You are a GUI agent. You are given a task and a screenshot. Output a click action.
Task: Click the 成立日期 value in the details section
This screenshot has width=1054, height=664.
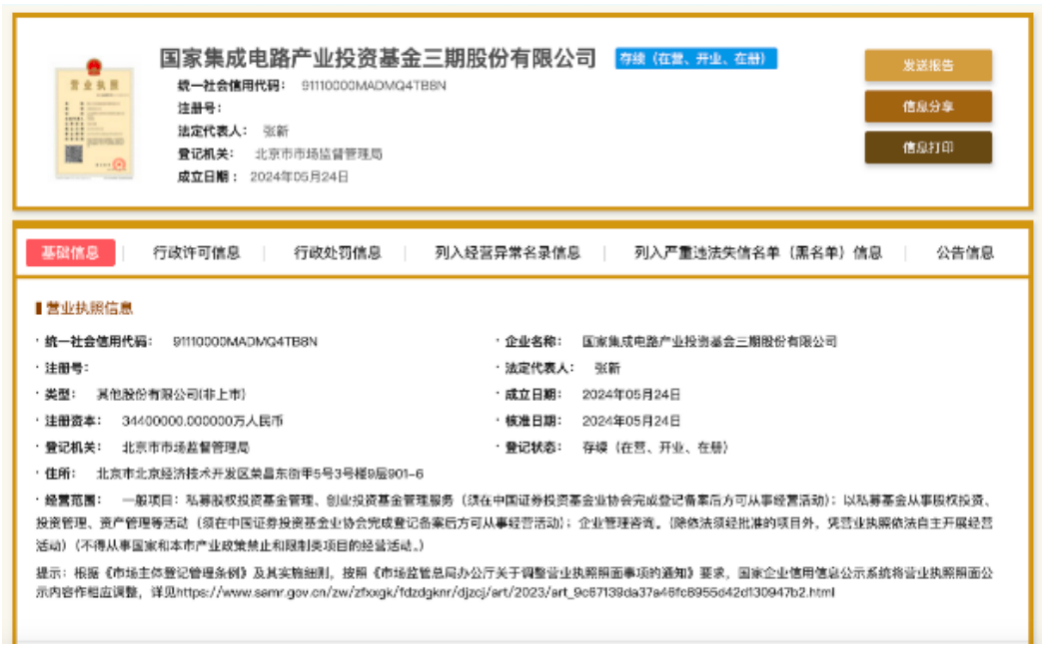click(631, 395)
